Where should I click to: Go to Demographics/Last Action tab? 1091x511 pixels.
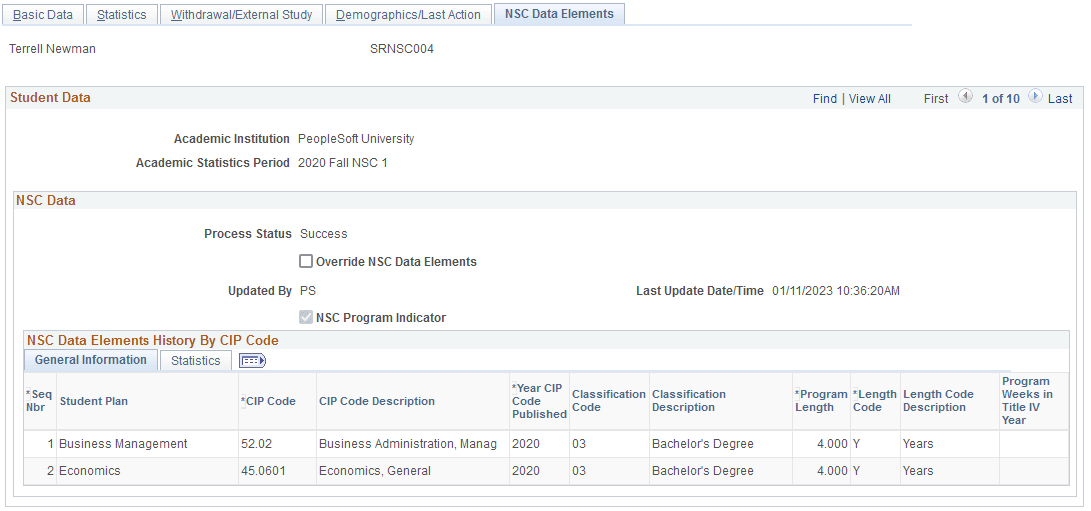click(408, 15)
